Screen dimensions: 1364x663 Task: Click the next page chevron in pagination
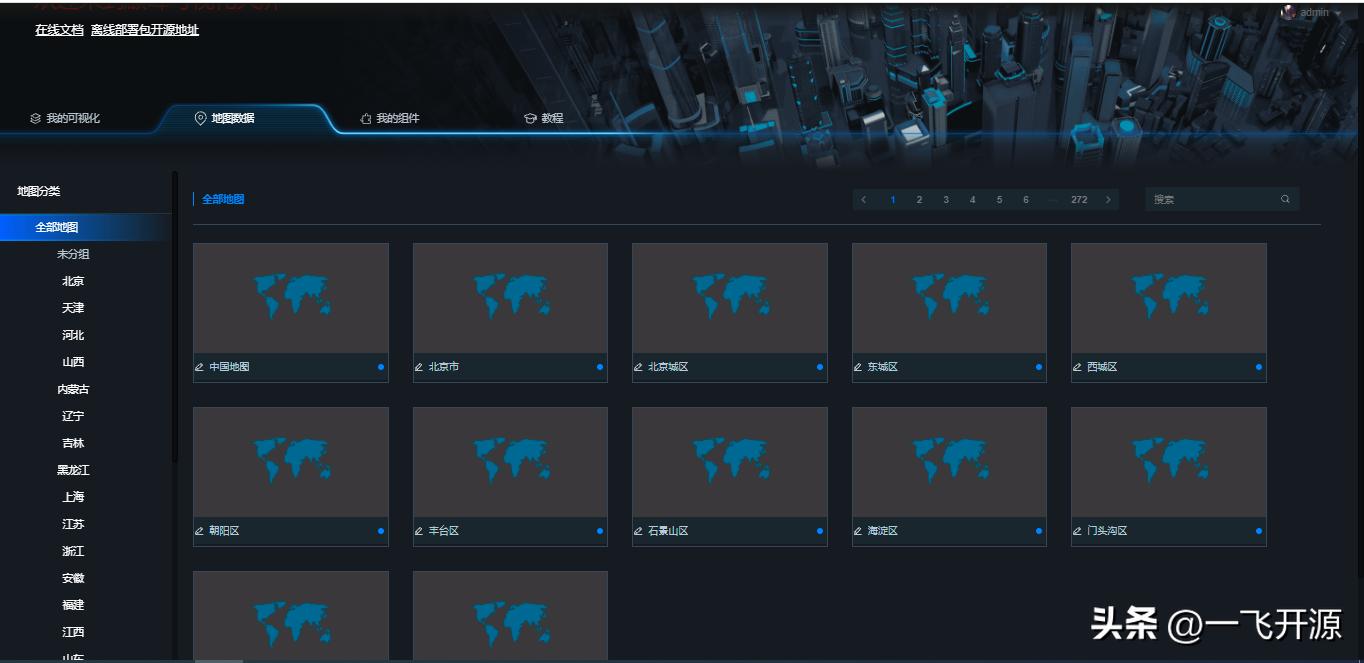tap(1108, 199)
